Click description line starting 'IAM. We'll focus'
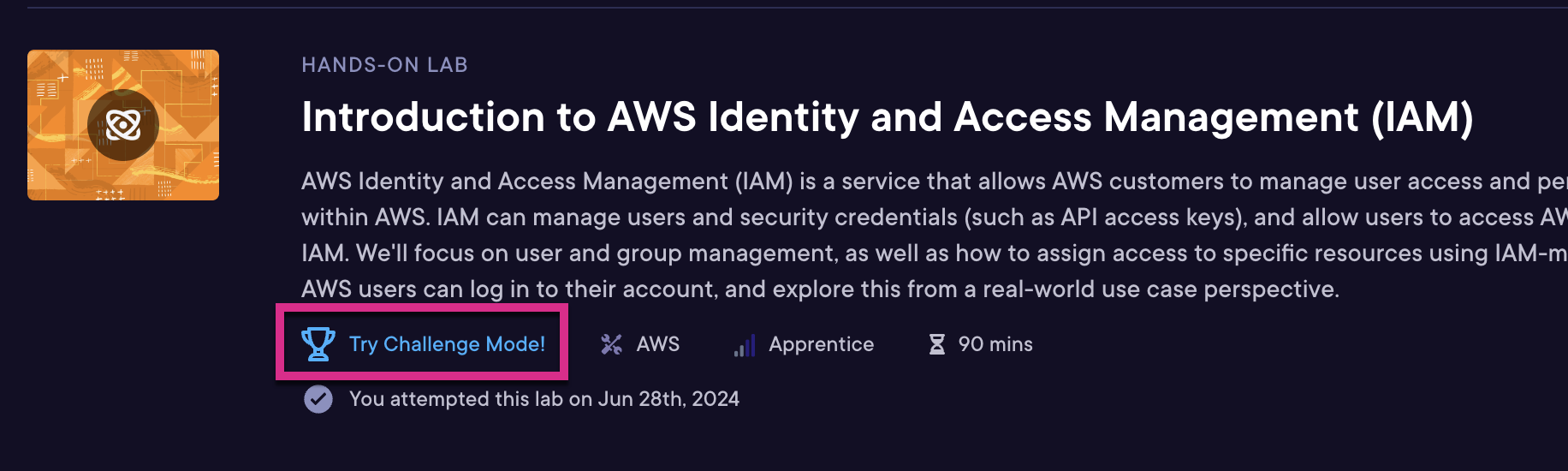The image size is (1568, 471). click(x=935, y=253)
